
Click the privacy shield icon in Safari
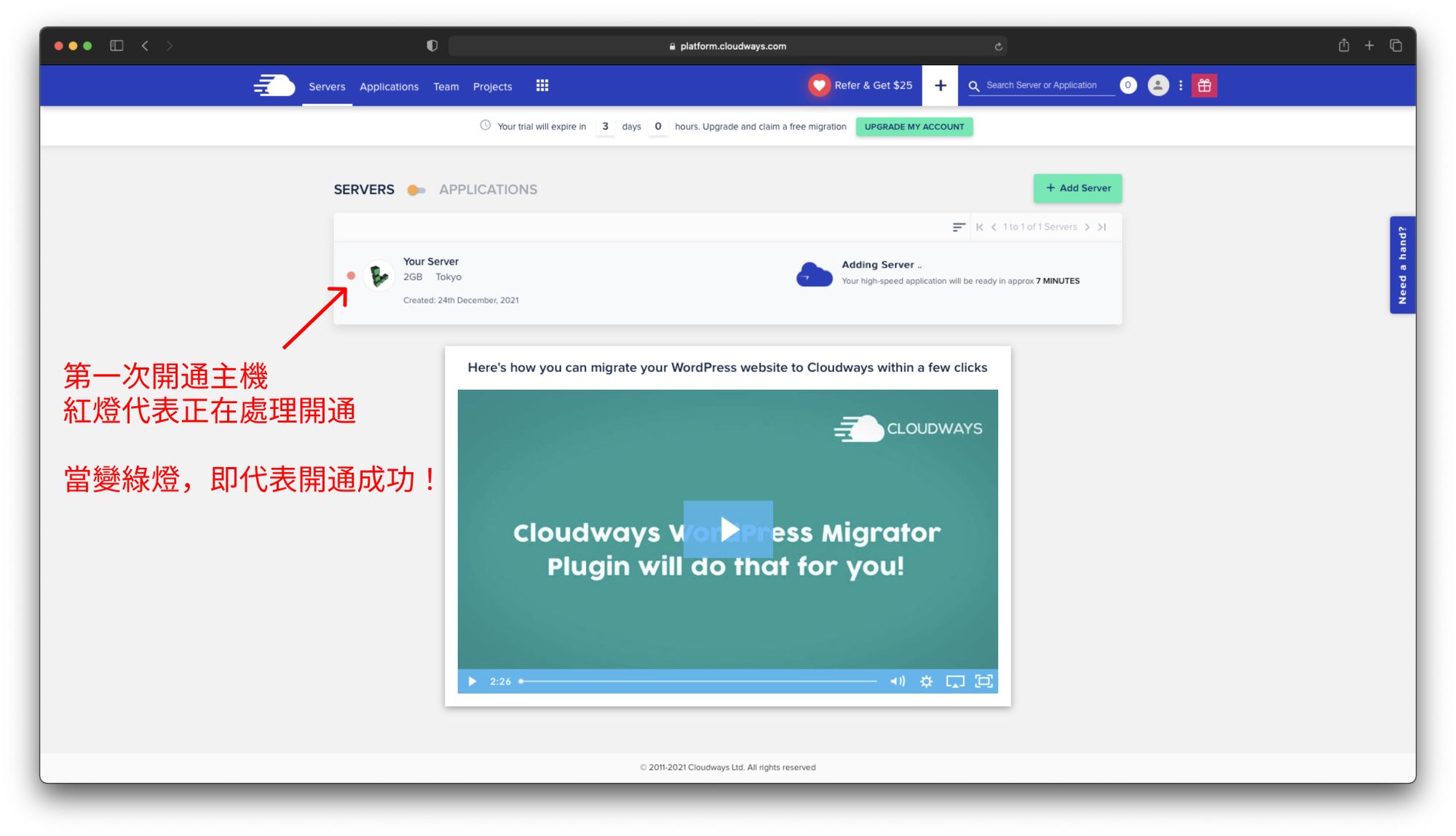coord(432,46)
